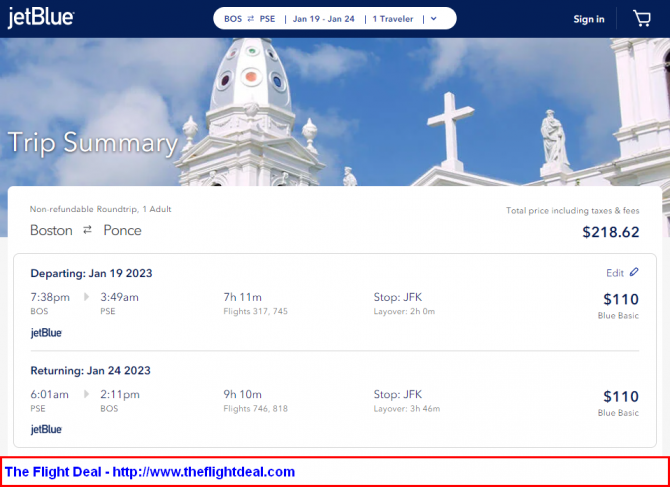Click Total price including taxes & fees
This screenshot has height=487, width=670.
tap(573, 210)
